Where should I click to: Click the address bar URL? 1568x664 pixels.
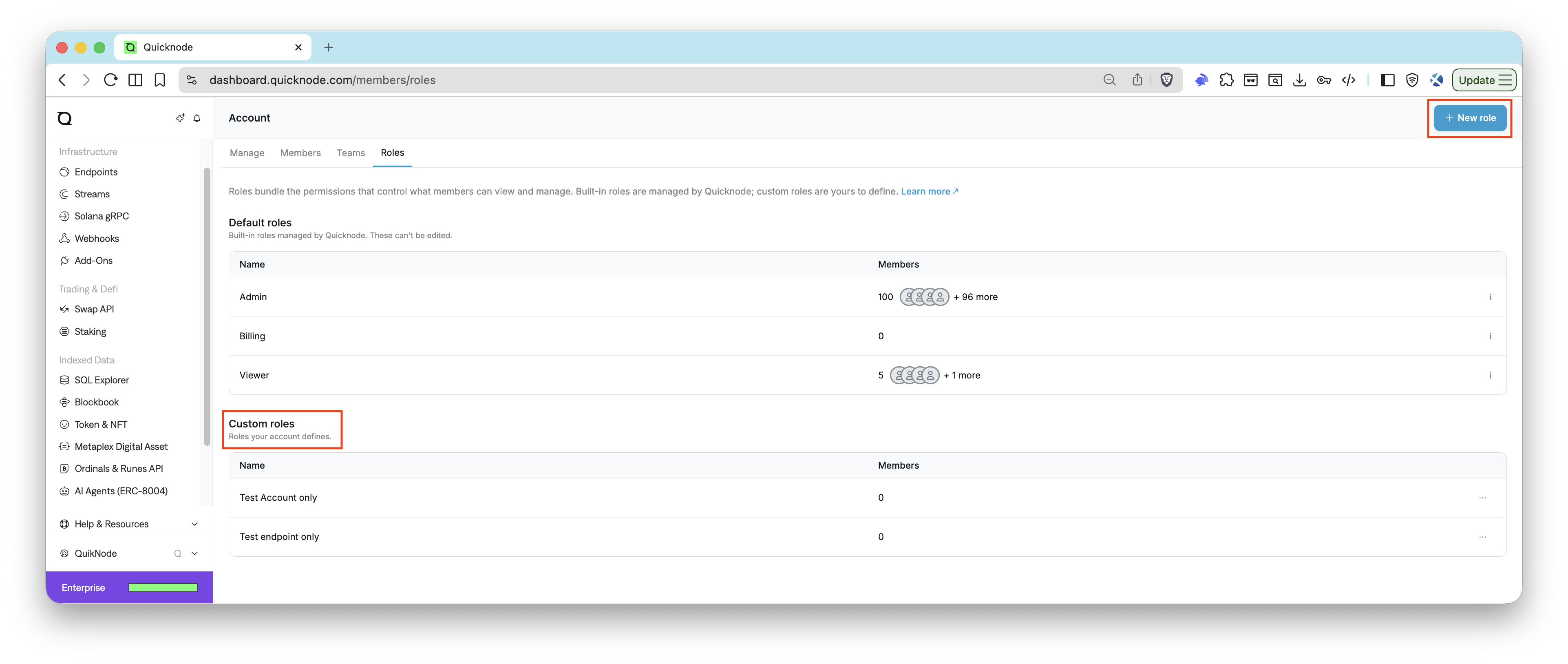(322, 80)
